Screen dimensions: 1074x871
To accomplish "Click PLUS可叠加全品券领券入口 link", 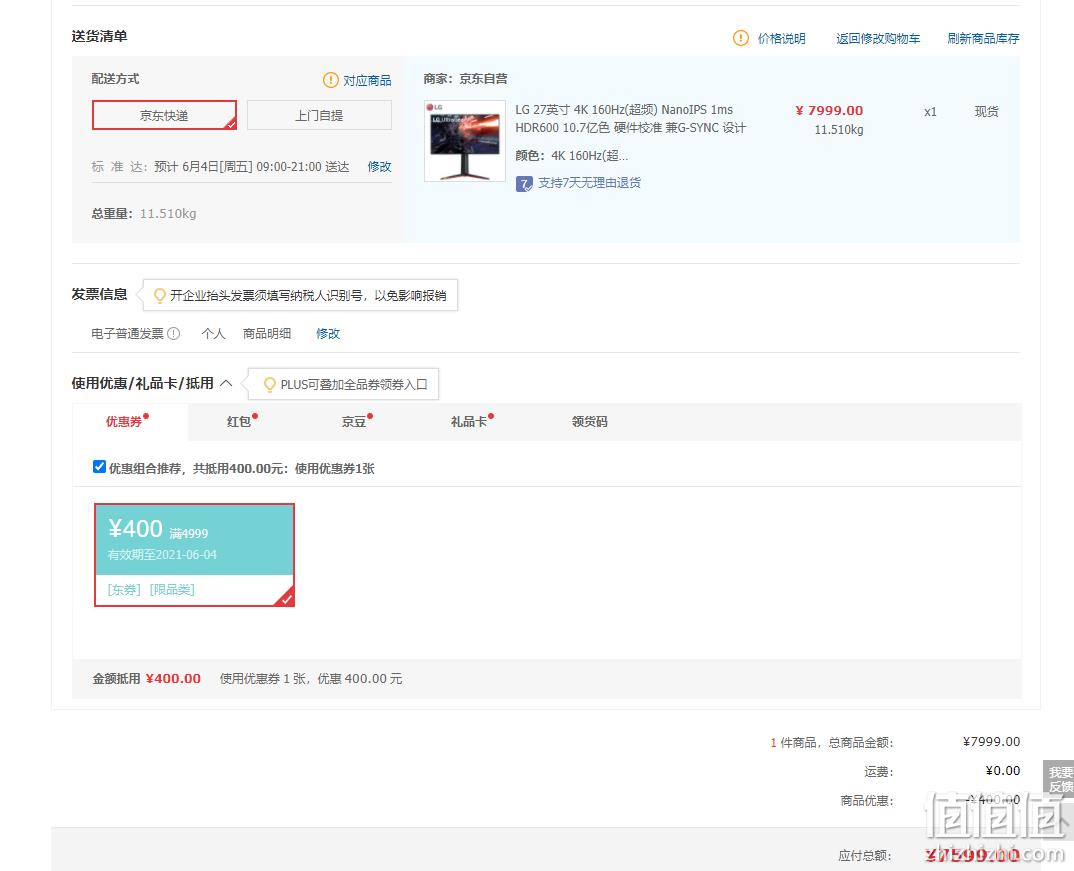I will point(354,385).
